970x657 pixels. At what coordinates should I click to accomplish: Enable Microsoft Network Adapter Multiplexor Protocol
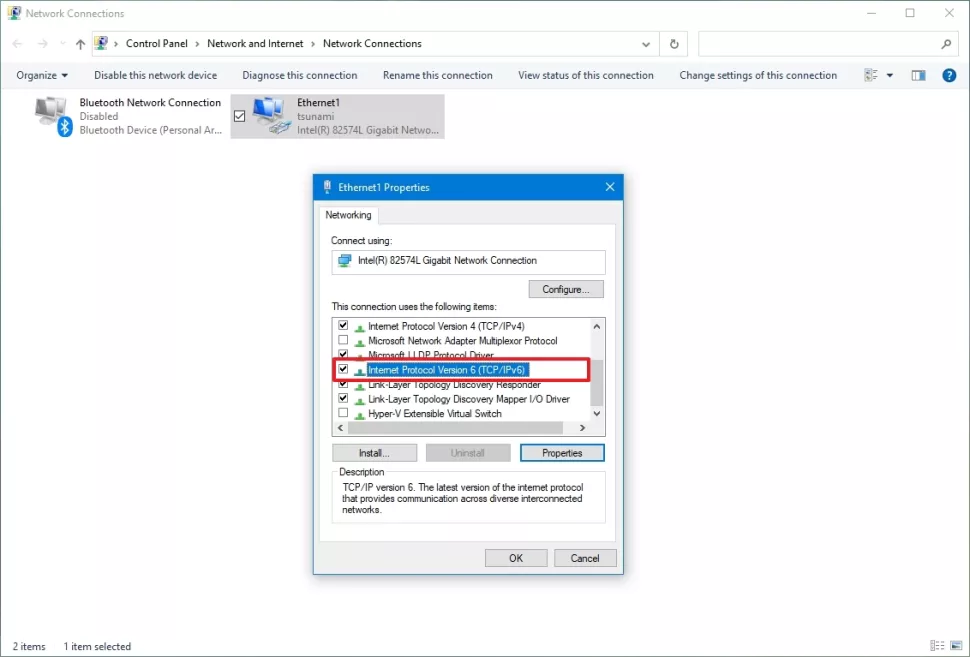(x=343, y=340)
